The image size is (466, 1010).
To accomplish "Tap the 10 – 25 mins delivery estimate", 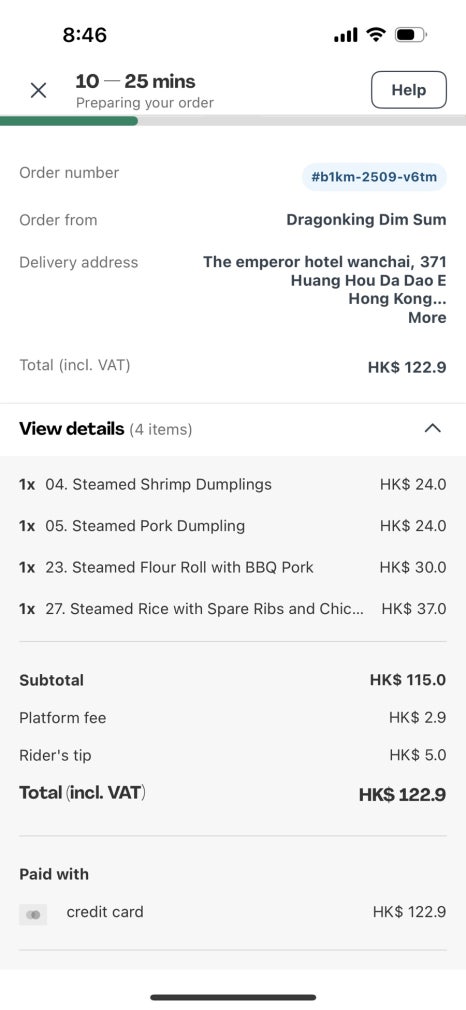I will point(135,81).
